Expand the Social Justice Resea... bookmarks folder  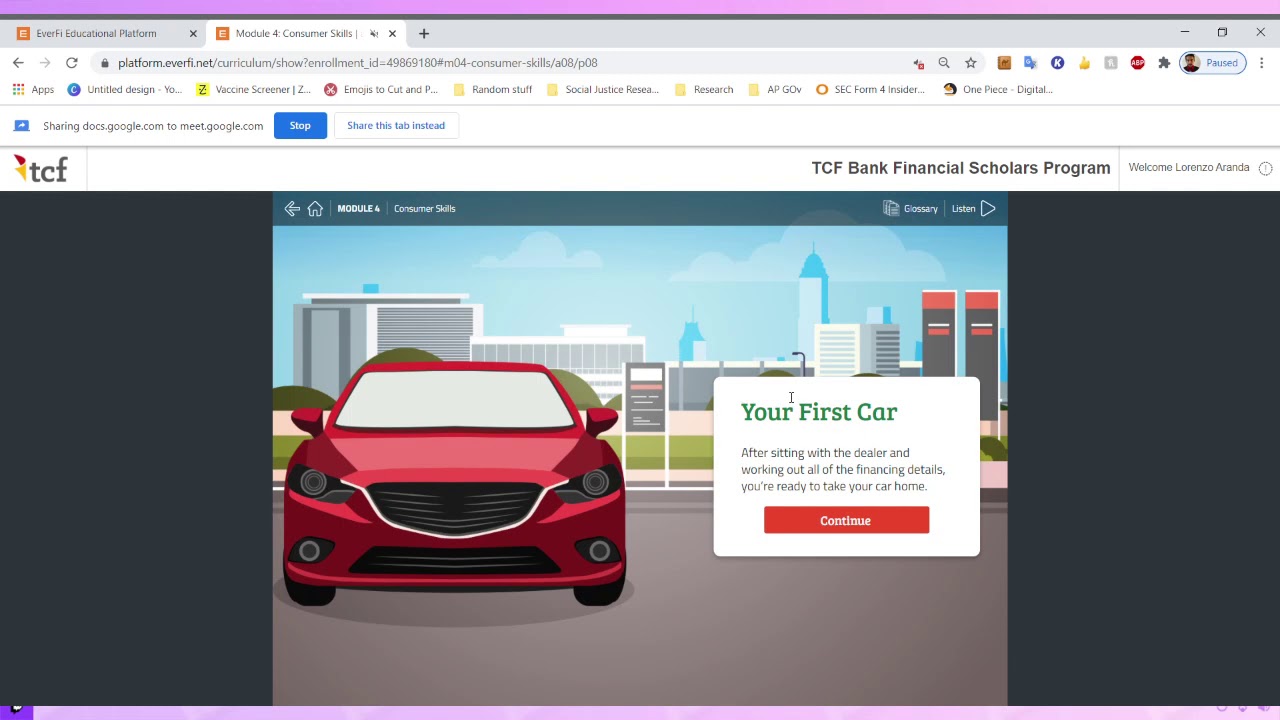(603, 89)
